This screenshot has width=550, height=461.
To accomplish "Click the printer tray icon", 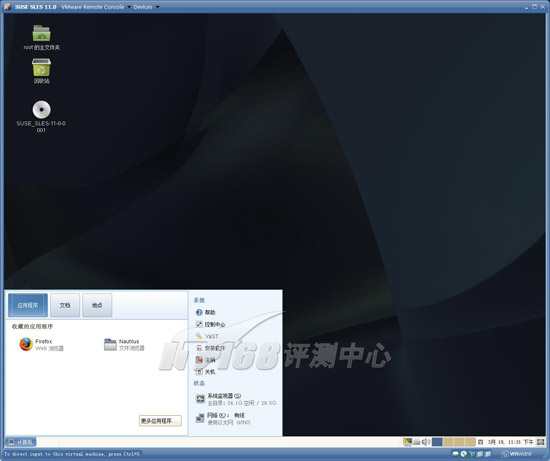I will (x=416, y=442).
